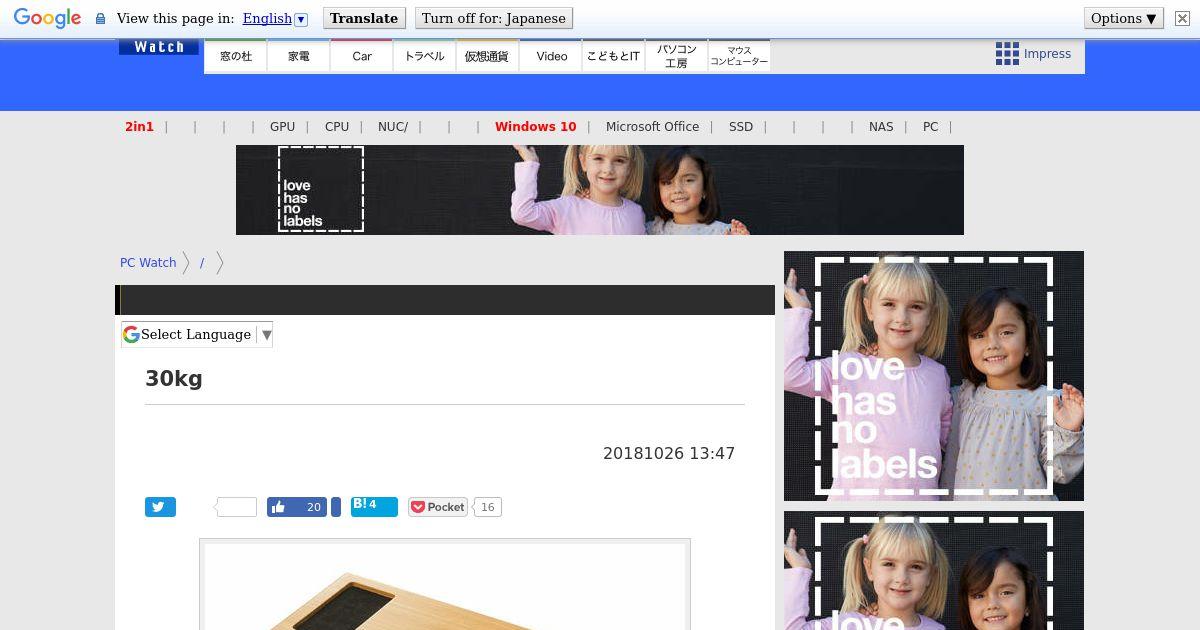Open the GPU topic link

click(x=282, y=127)
